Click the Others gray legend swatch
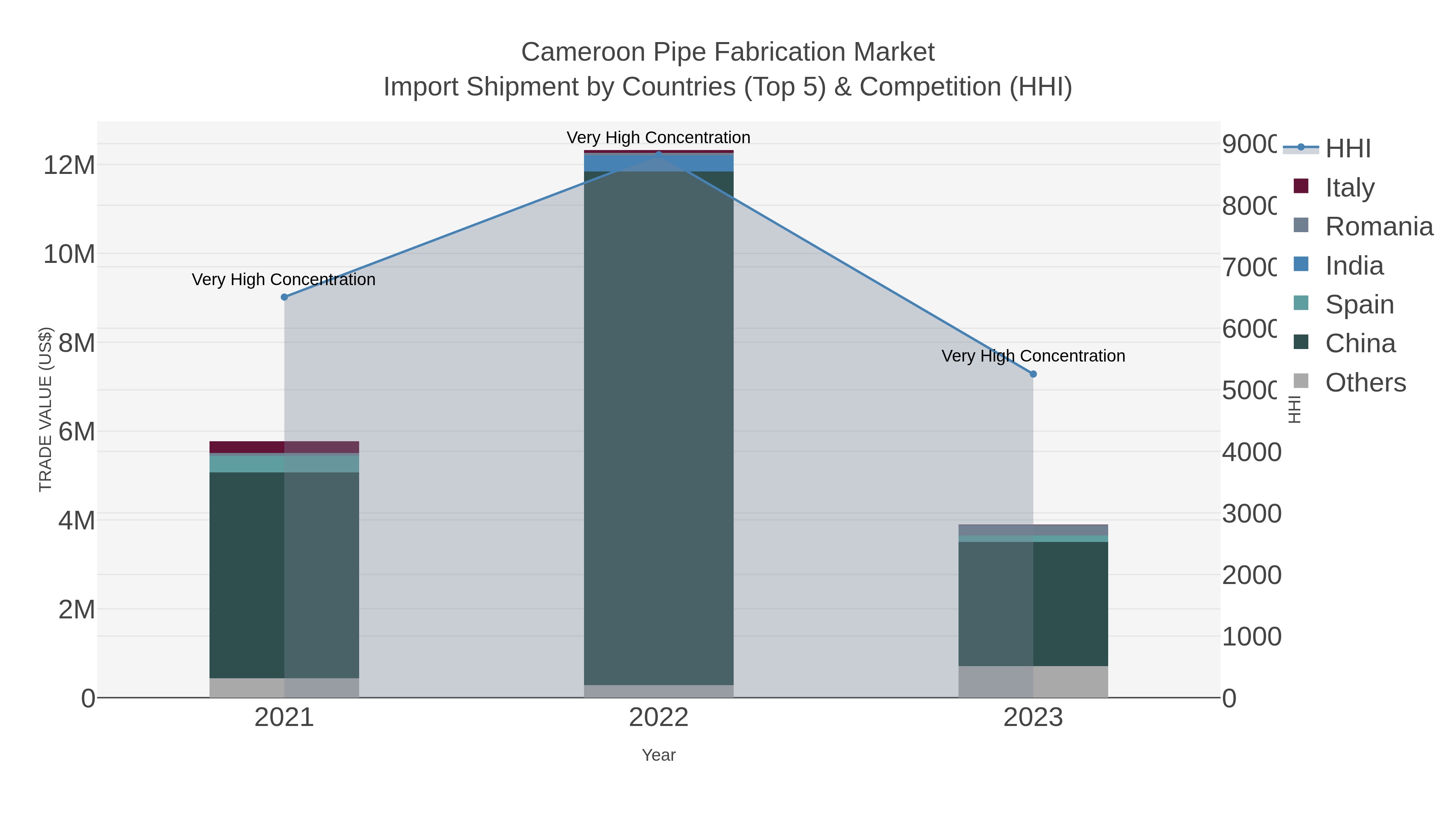Image resolution: width=1456 pixels, height=819 pixels. [1301, 381]
